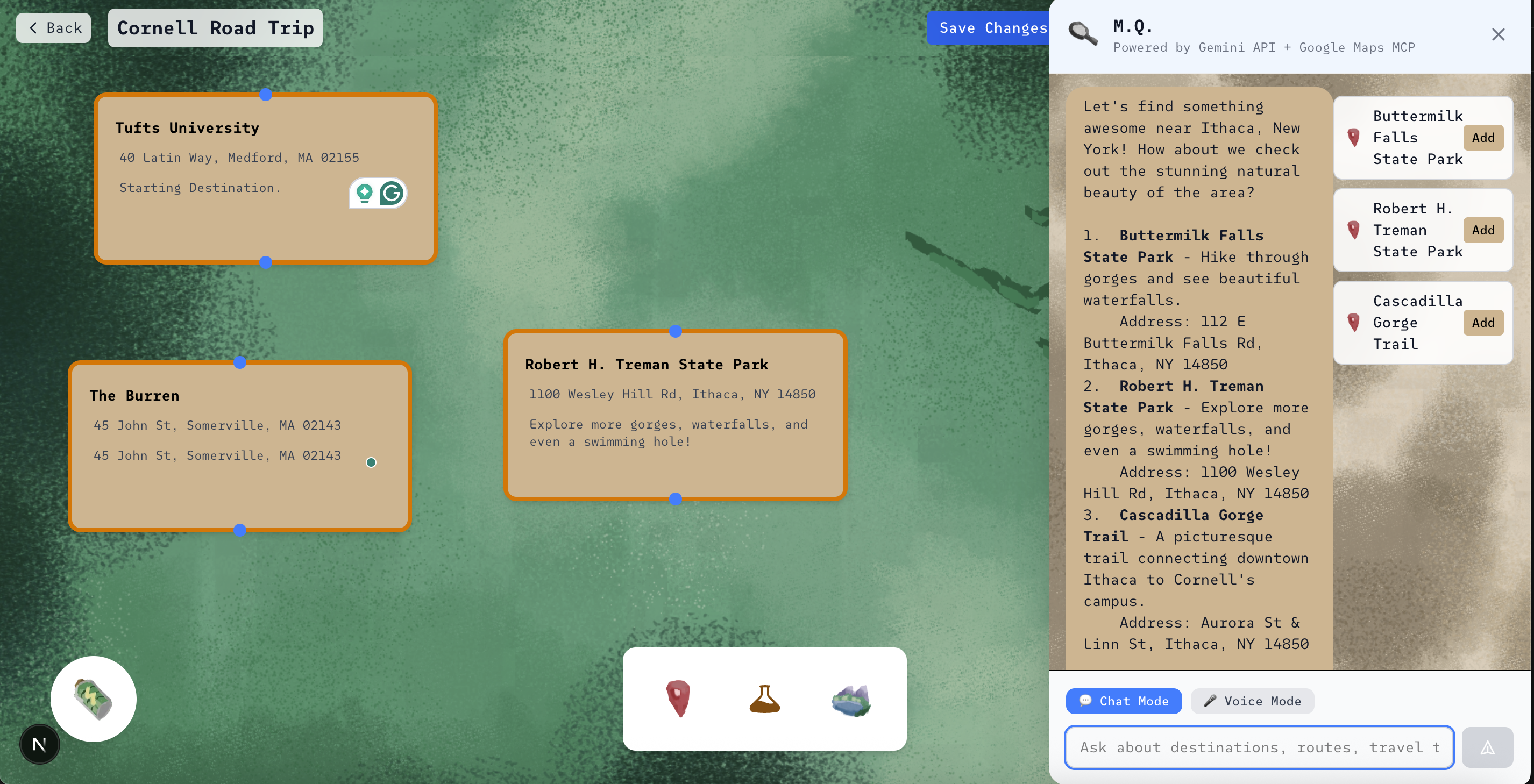Switch to Voice Mode
Viewport: 1534px width, 784px height.
point(1252,701)
